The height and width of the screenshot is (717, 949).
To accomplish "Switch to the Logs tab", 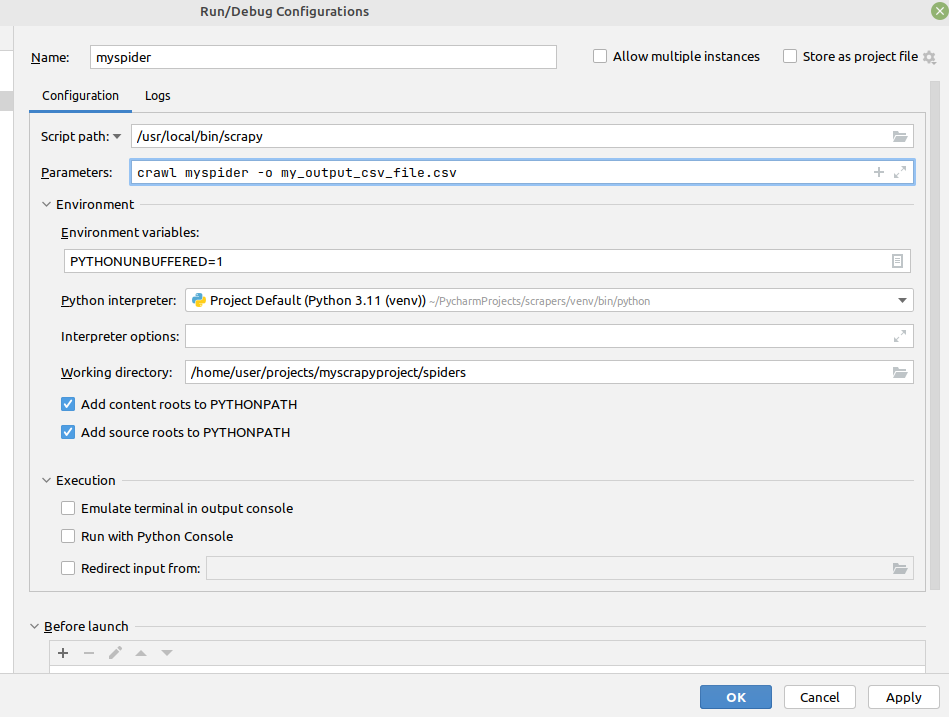I will pos(157,96).
